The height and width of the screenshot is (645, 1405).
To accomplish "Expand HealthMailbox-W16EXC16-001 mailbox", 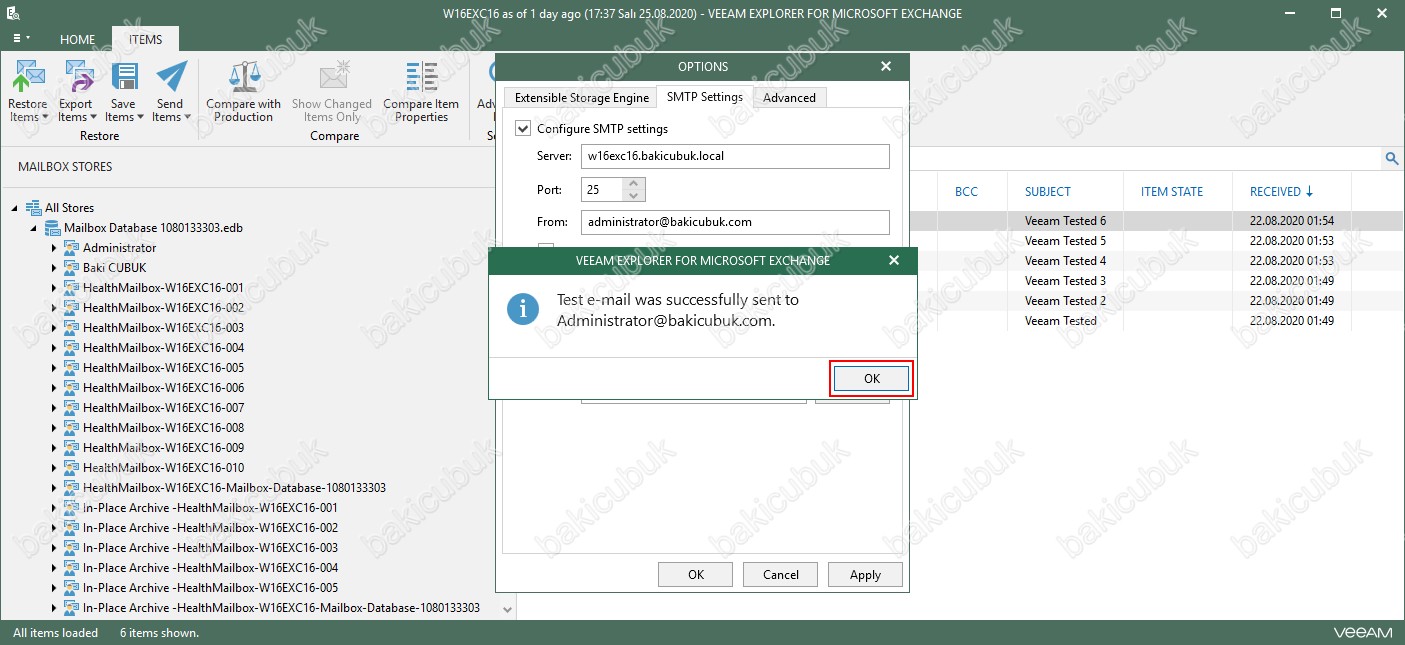I will (x=54, y=288).
